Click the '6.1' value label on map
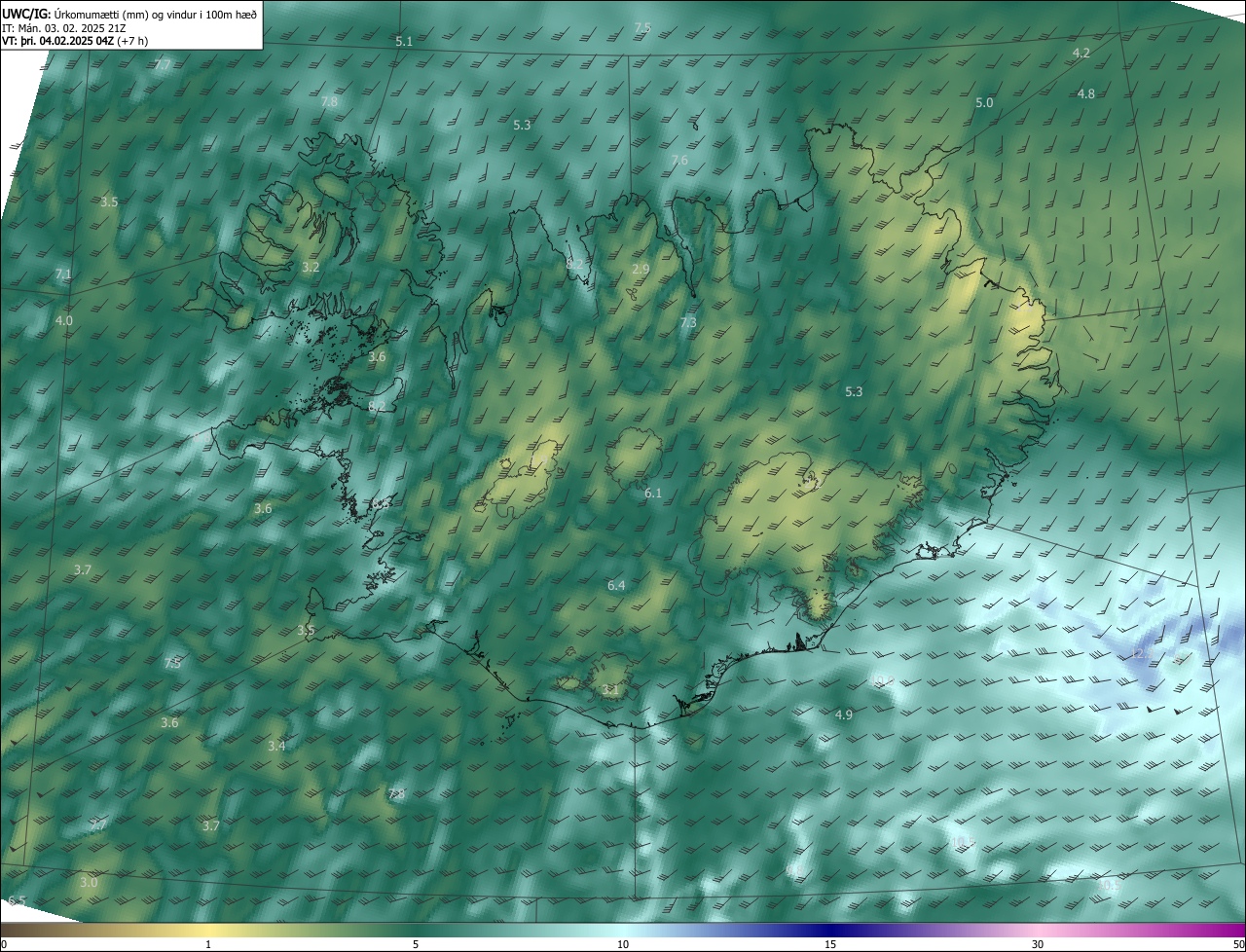The height and width of the screenshot is (952, 1246). pyautogui.click(x=653, y=494)
